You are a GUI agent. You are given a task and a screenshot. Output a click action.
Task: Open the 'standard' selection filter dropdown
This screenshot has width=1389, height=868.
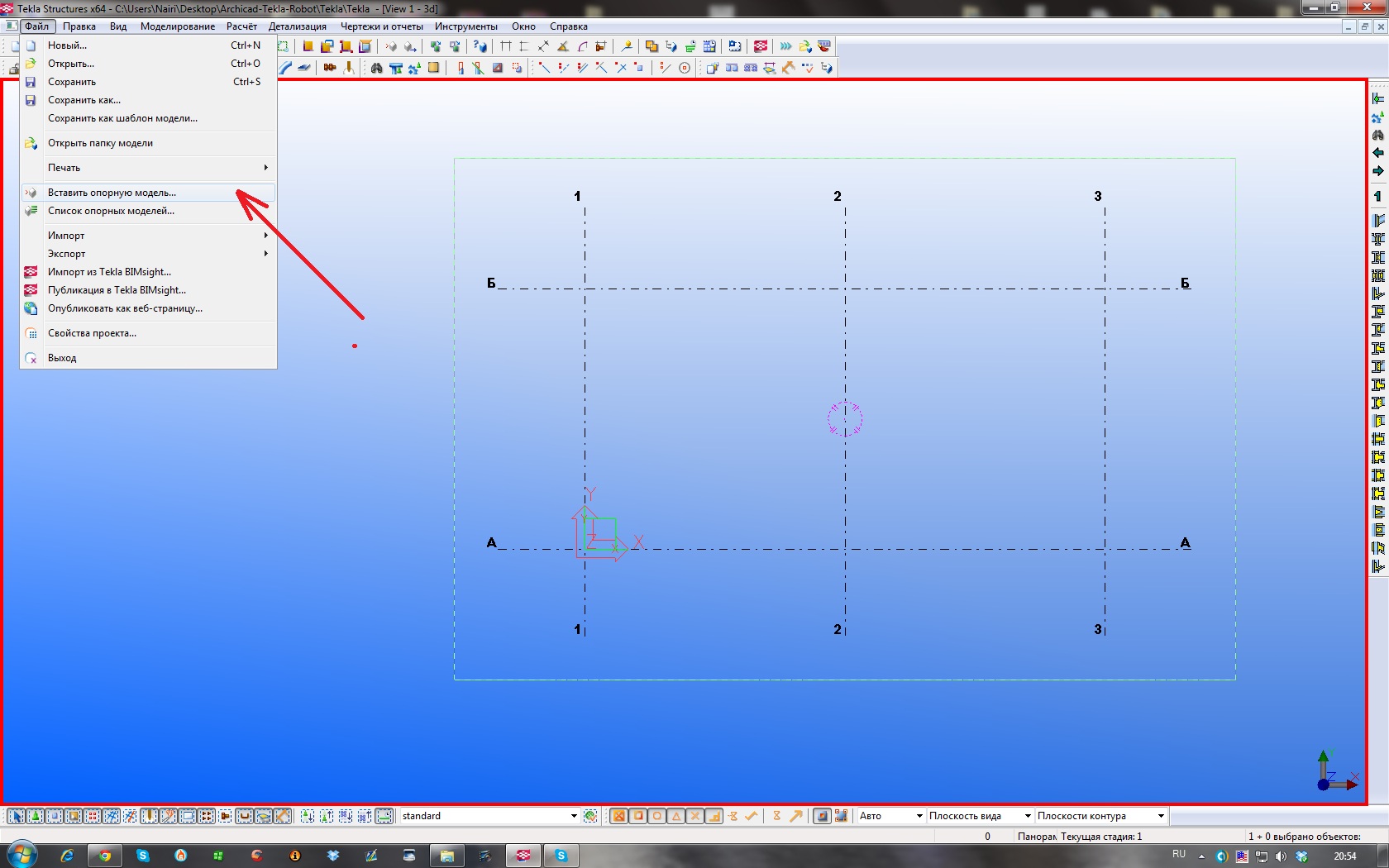[574, 816]
